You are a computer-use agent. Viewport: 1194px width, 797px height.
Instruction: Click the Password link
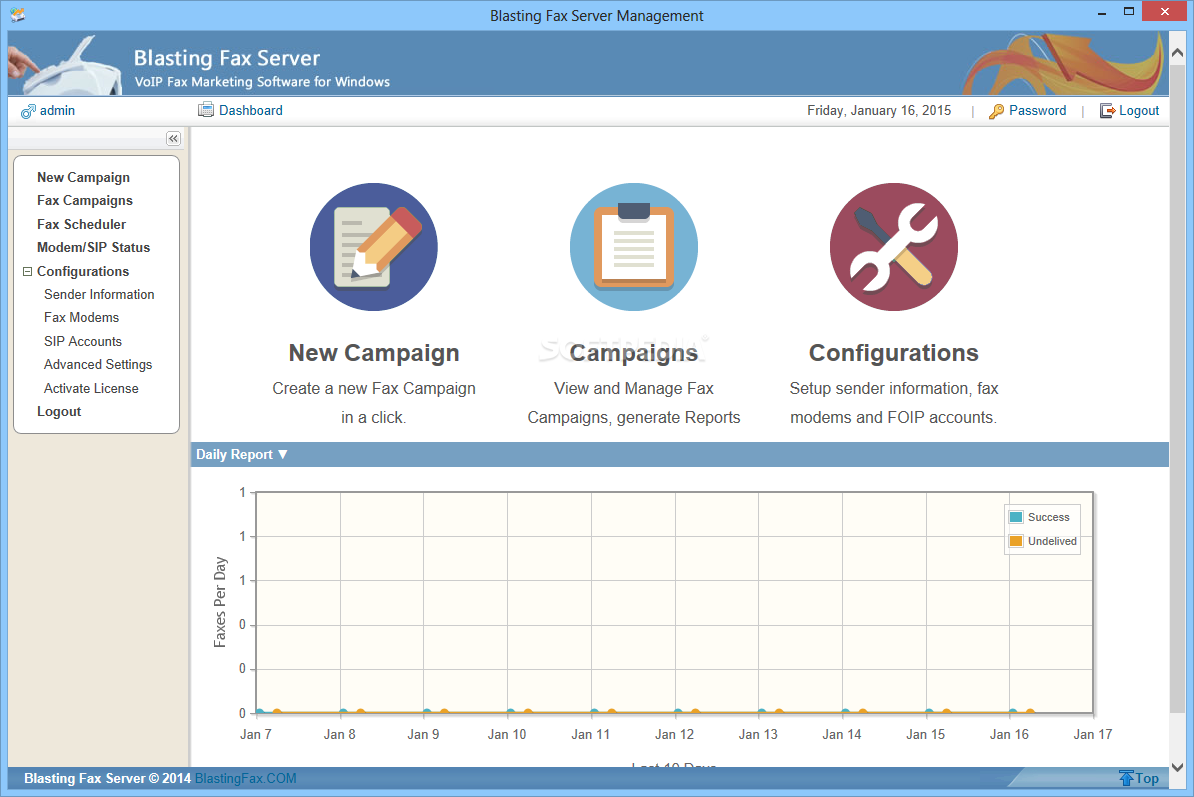point(1037,110)
